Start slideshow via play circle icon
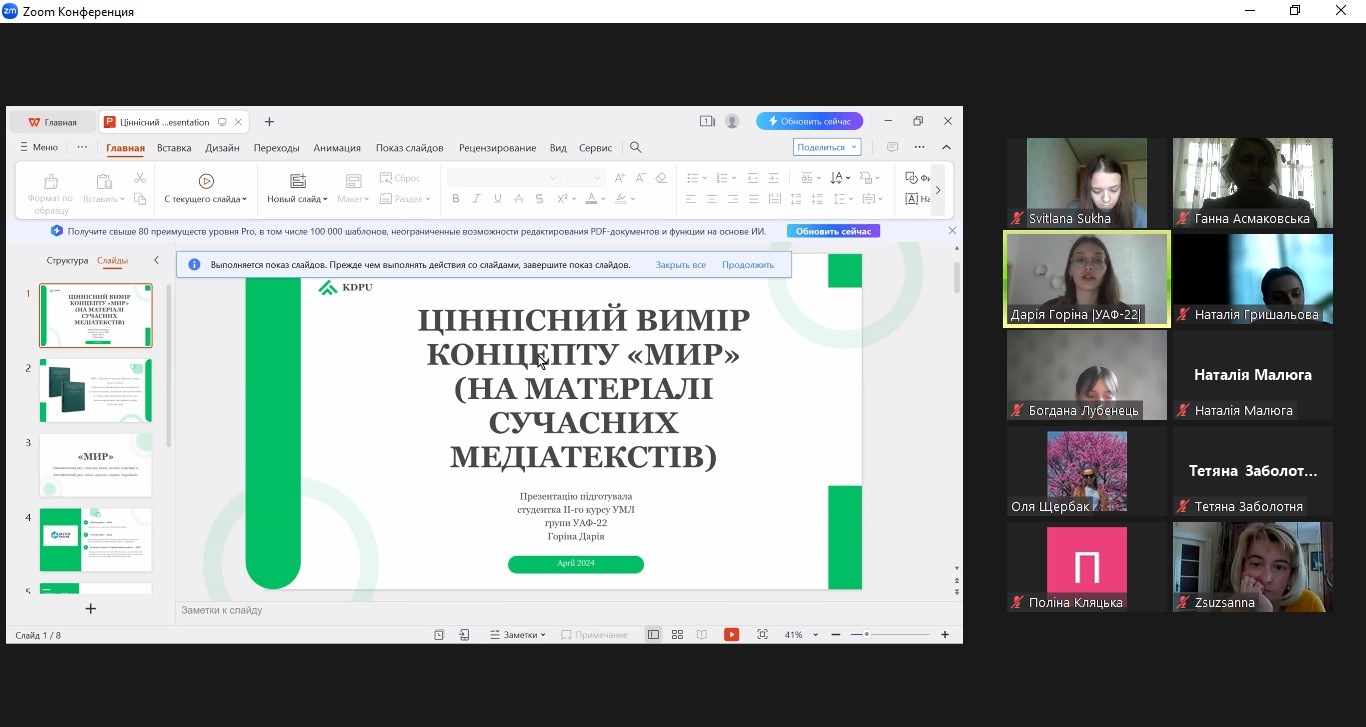1366x727 pixels. [x=206, y=181]
